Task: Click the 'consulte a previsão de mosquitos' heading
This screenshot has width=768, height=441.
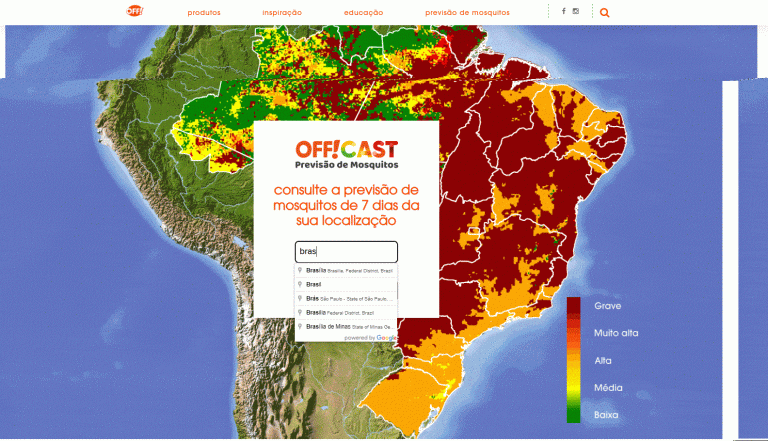Action: pyautogui.click(x=346, y=205)
